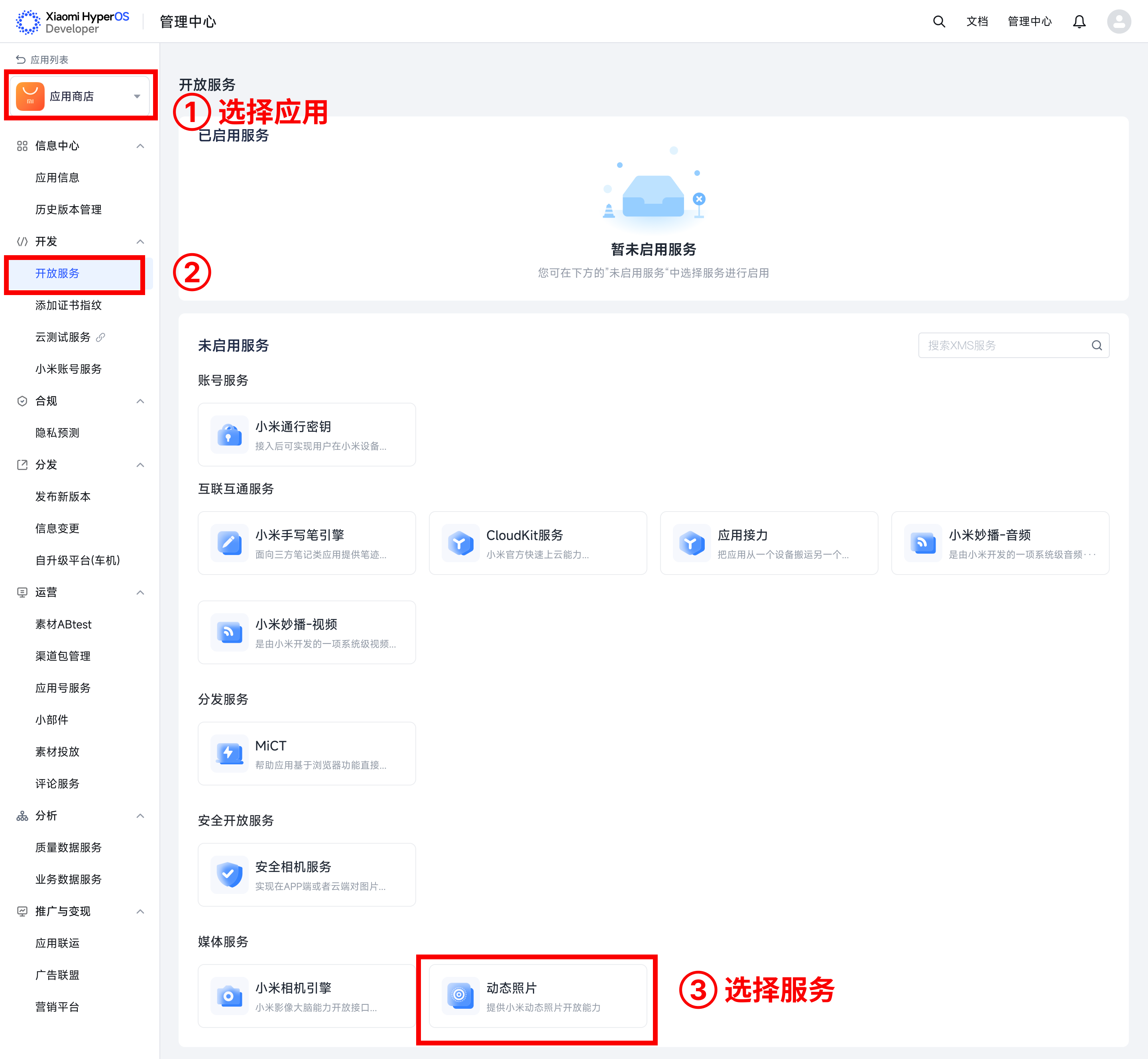Open the 动态照片 service card
This screenshot has height=1059, width=1148.
(537, 996)
